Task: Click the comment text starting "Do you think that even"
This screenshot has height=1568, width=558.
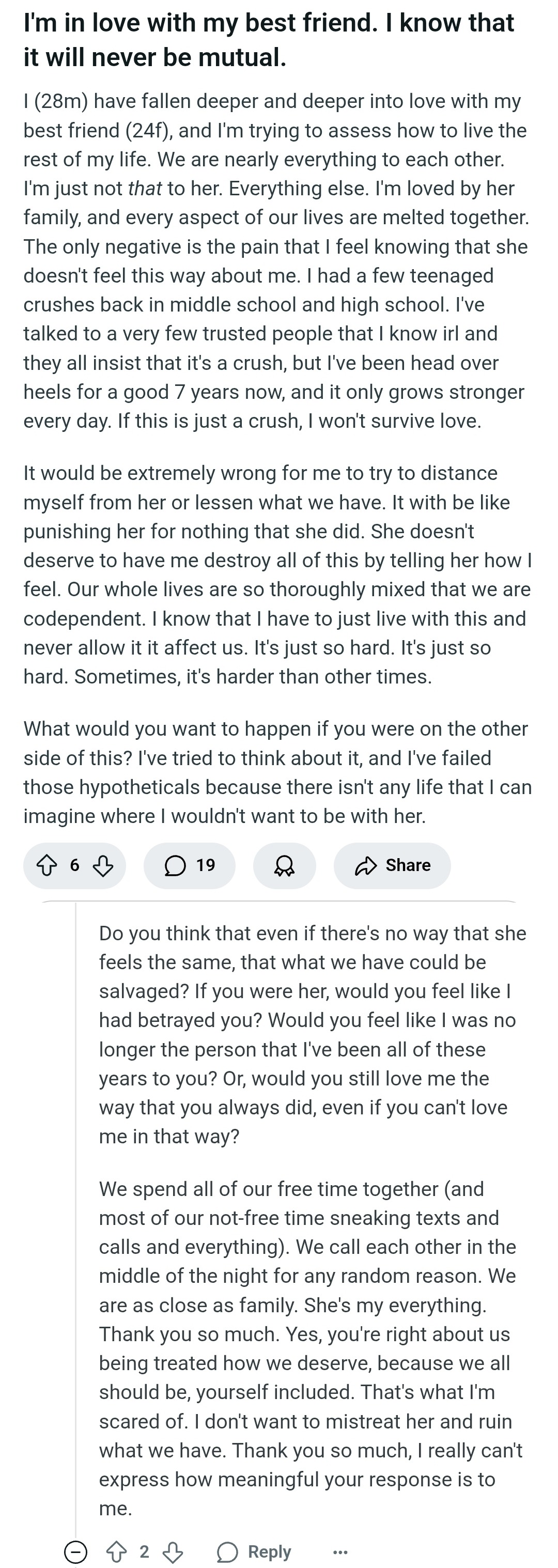Action: [312, 1035]
